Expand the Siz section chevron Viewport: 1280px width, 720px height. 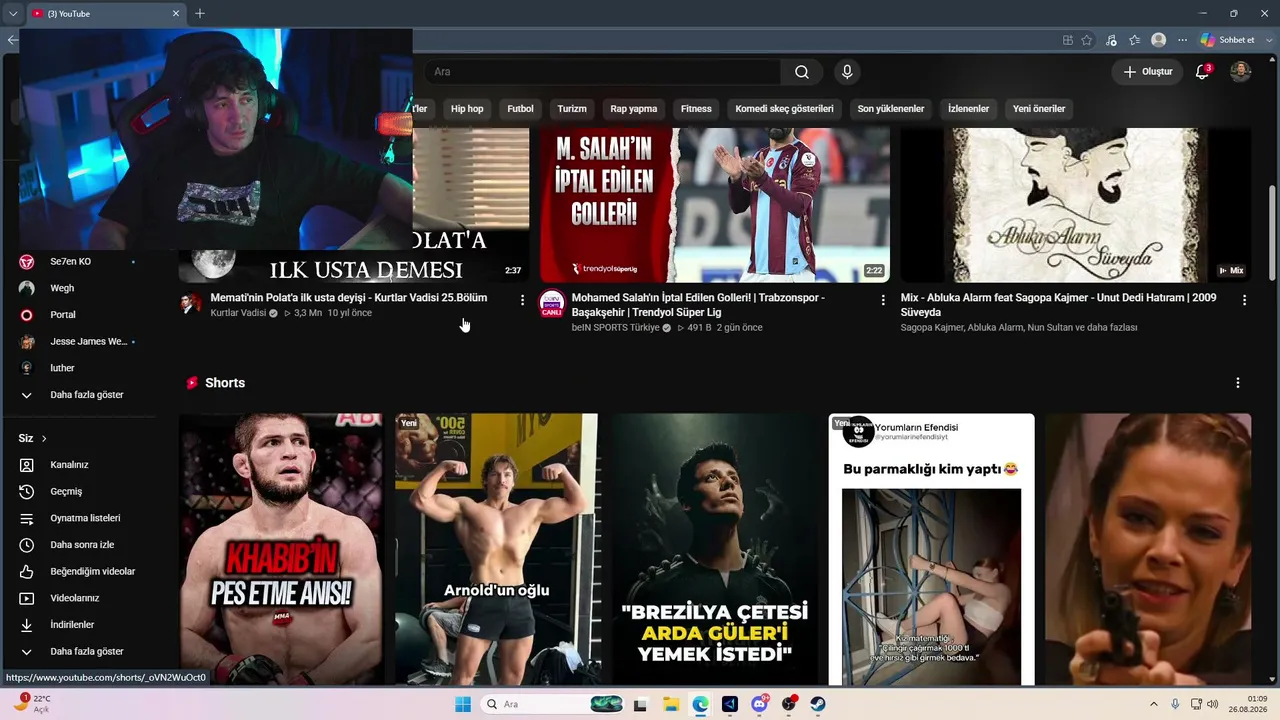(x=44, y=438)
